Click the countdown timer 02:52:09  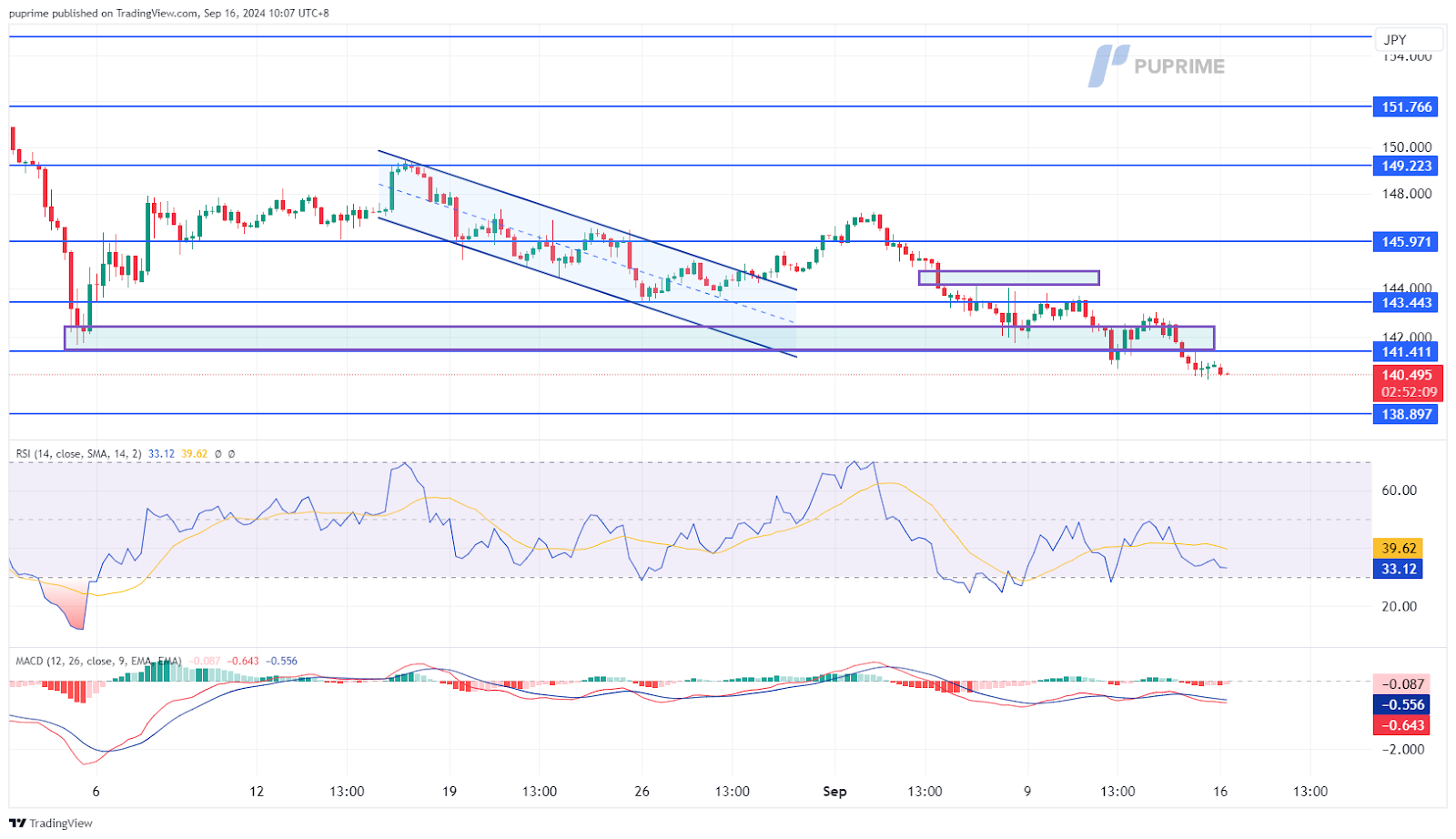(1409, 392)
